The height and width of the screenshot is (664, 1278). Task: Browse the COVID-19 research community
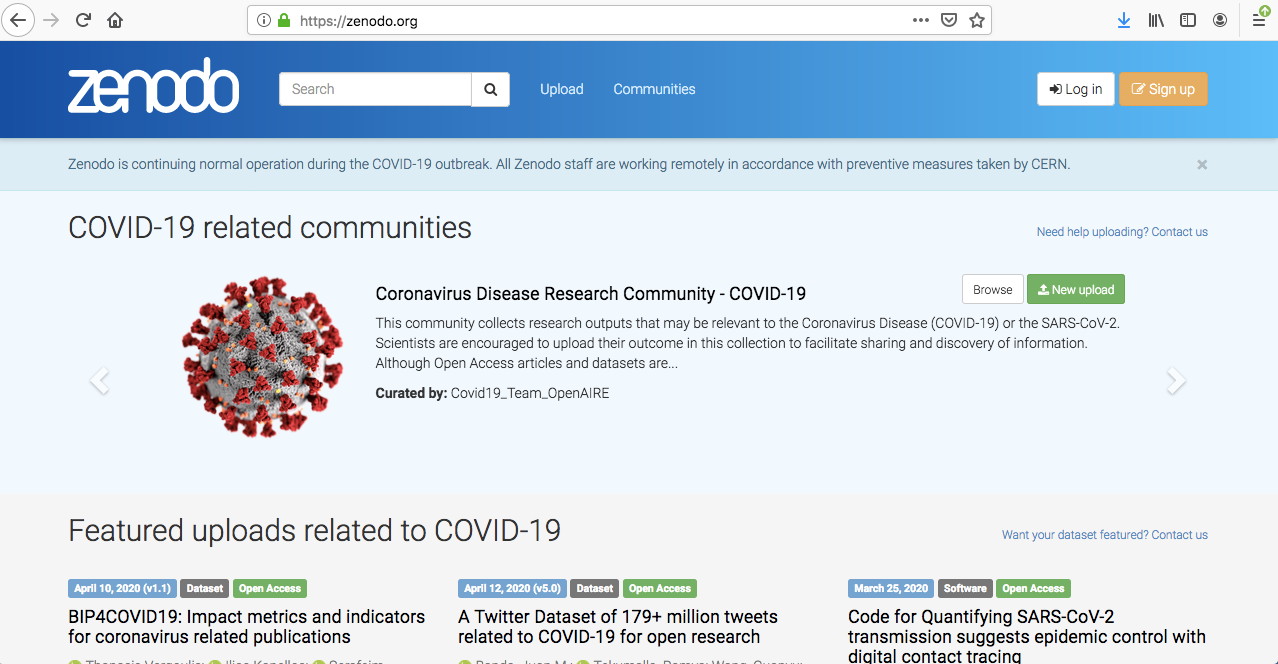pos(993,289)
